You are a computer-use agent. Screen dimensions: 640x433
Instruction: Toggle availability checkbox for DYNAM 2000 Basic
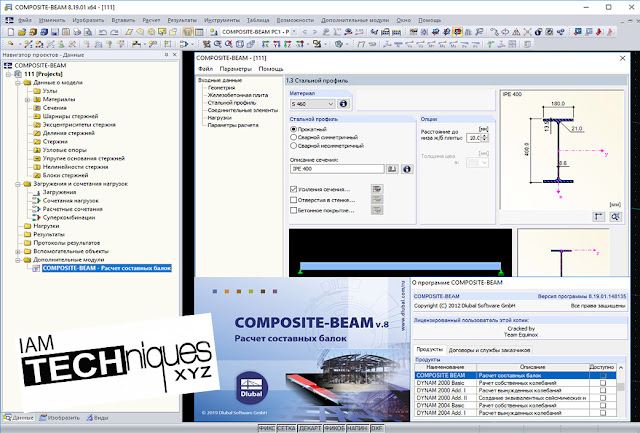coord(603,383)
